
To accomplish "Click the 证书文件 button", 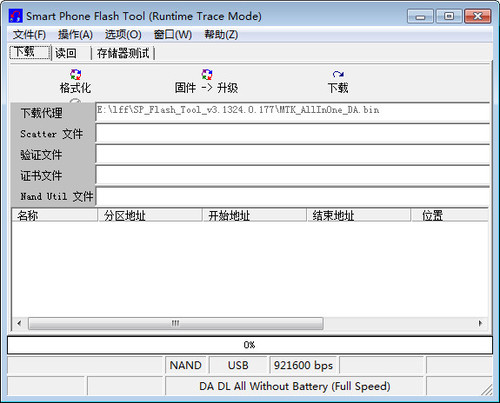I will click(53, 176).
